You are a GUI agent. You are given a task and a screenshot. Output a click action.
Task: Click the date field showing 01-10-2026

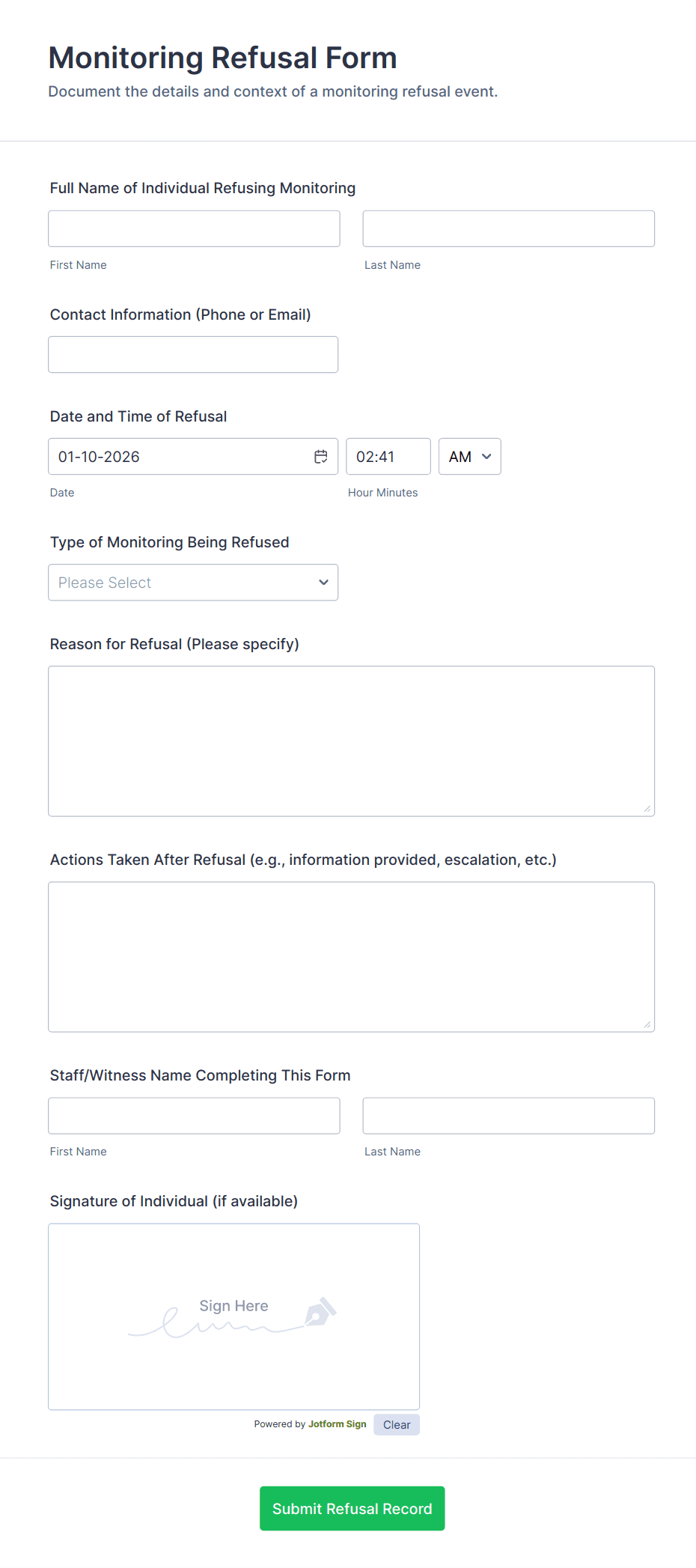click(x=180, y=457)
